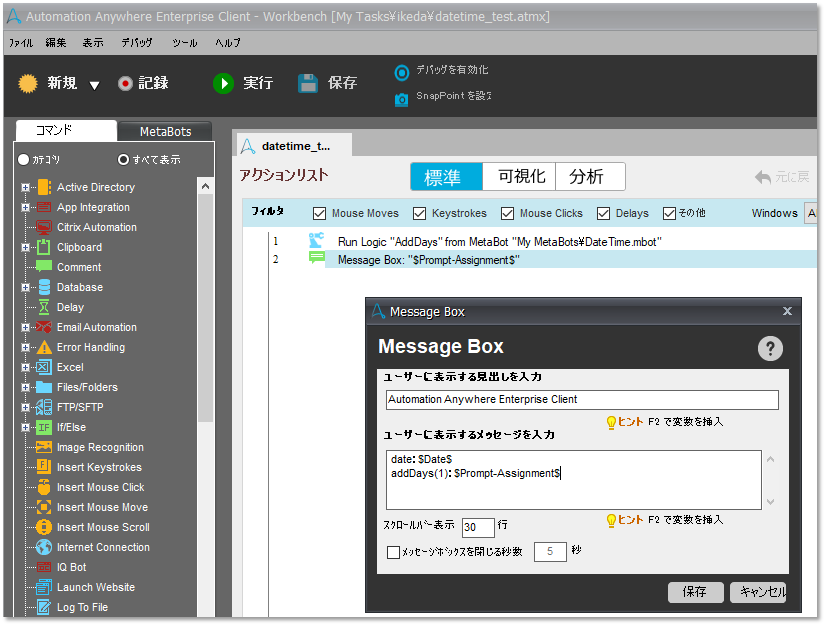Select the Citrix Automation icon

point(44,227)
